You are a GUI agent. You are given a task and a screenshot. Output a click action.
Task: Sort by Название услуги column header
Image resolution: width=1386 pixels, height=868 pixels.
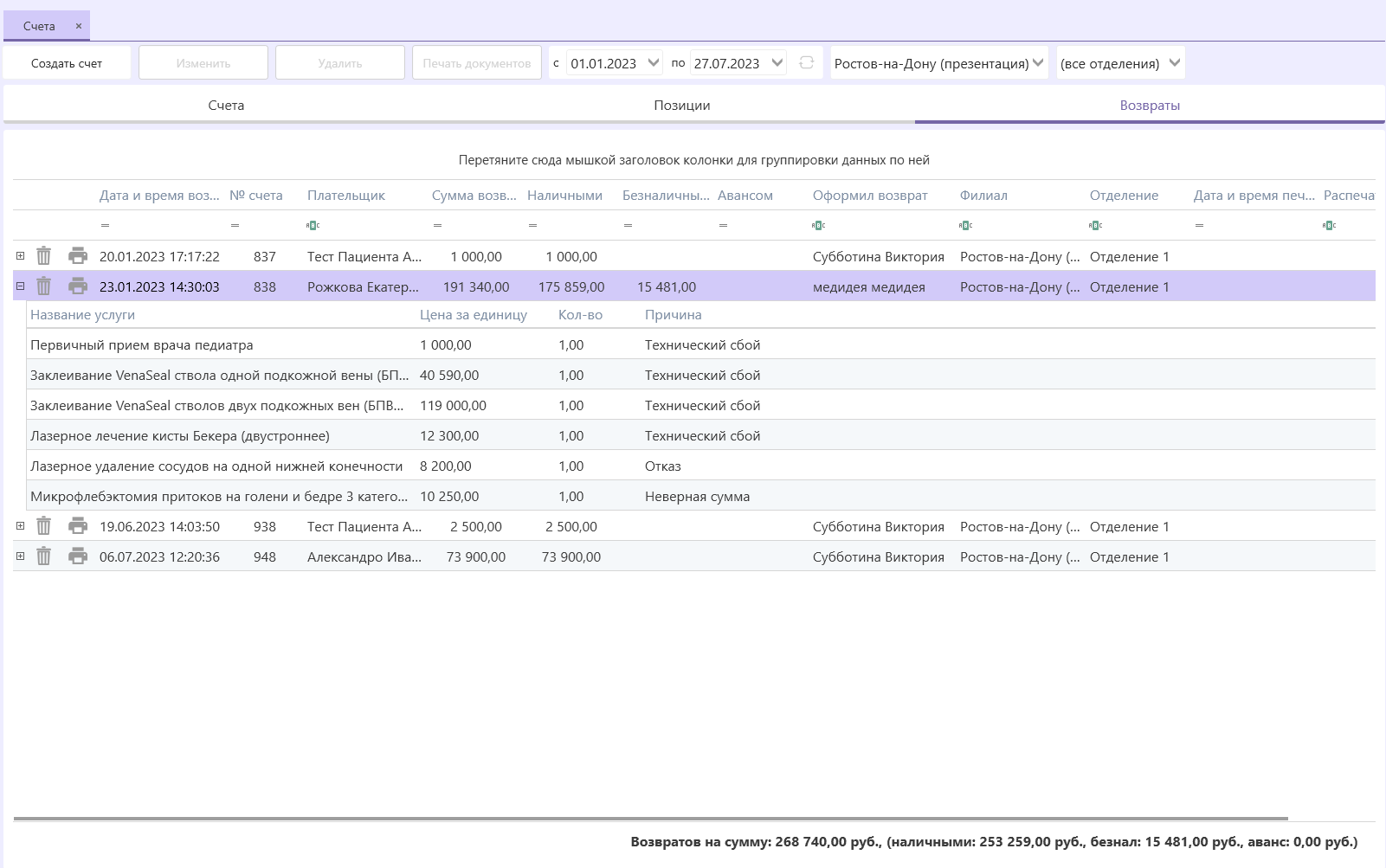tap(82, 314)
